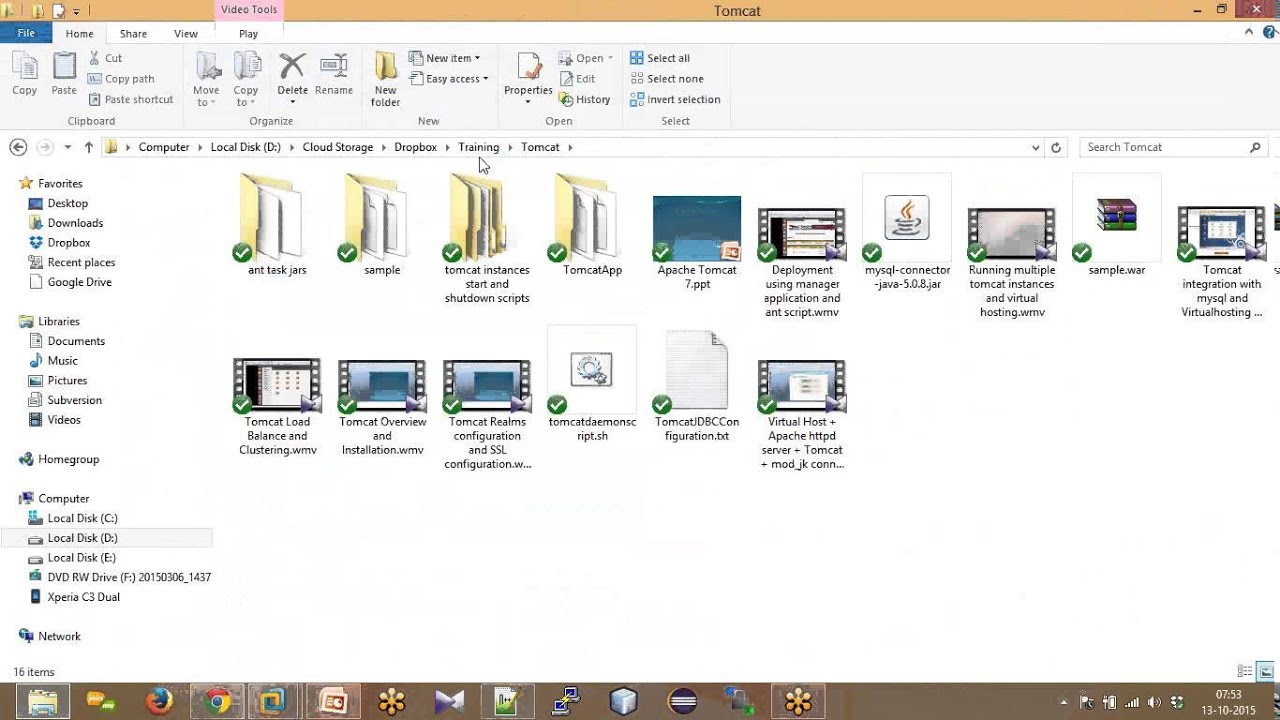This screenshot has width=1280, height=720.
Task: Click Invert selection in ribbon
Action: pyautogui.click(x=675, y=99)
